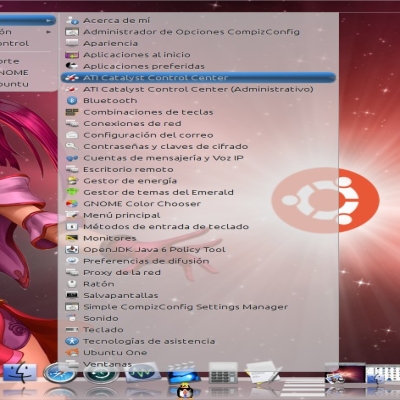Click the Sonido speaker icon
The height and width of the screenshot is (400, 400).
click(72, 318)
